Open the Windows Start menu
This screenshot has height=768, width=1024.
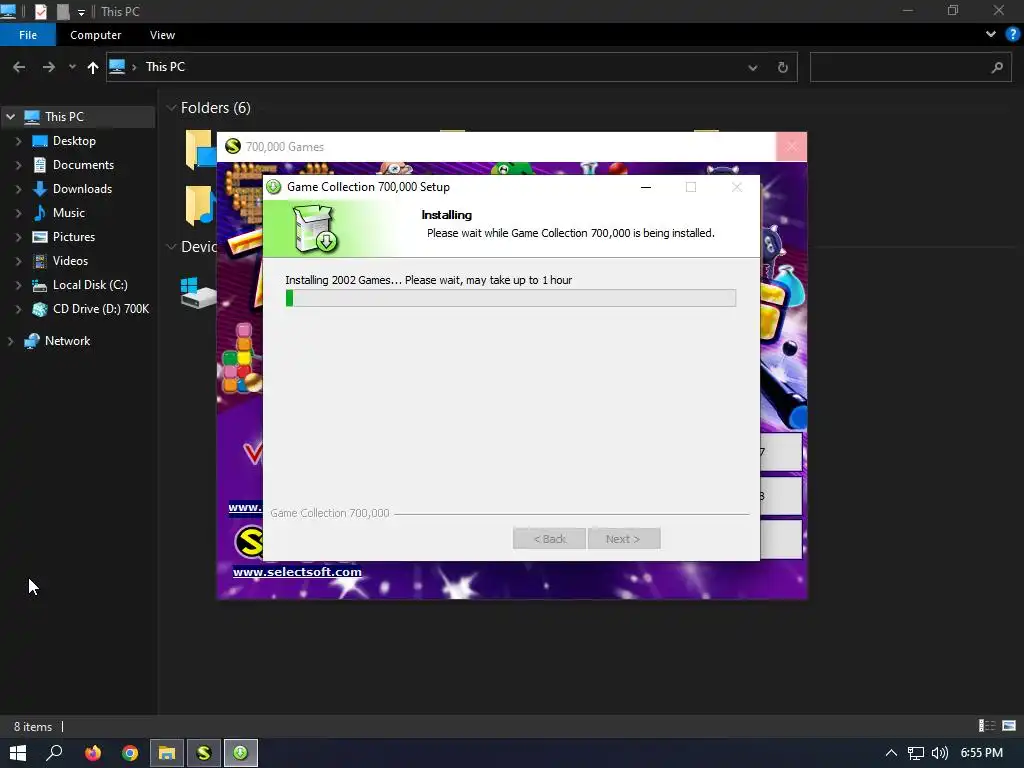(18, 753)
